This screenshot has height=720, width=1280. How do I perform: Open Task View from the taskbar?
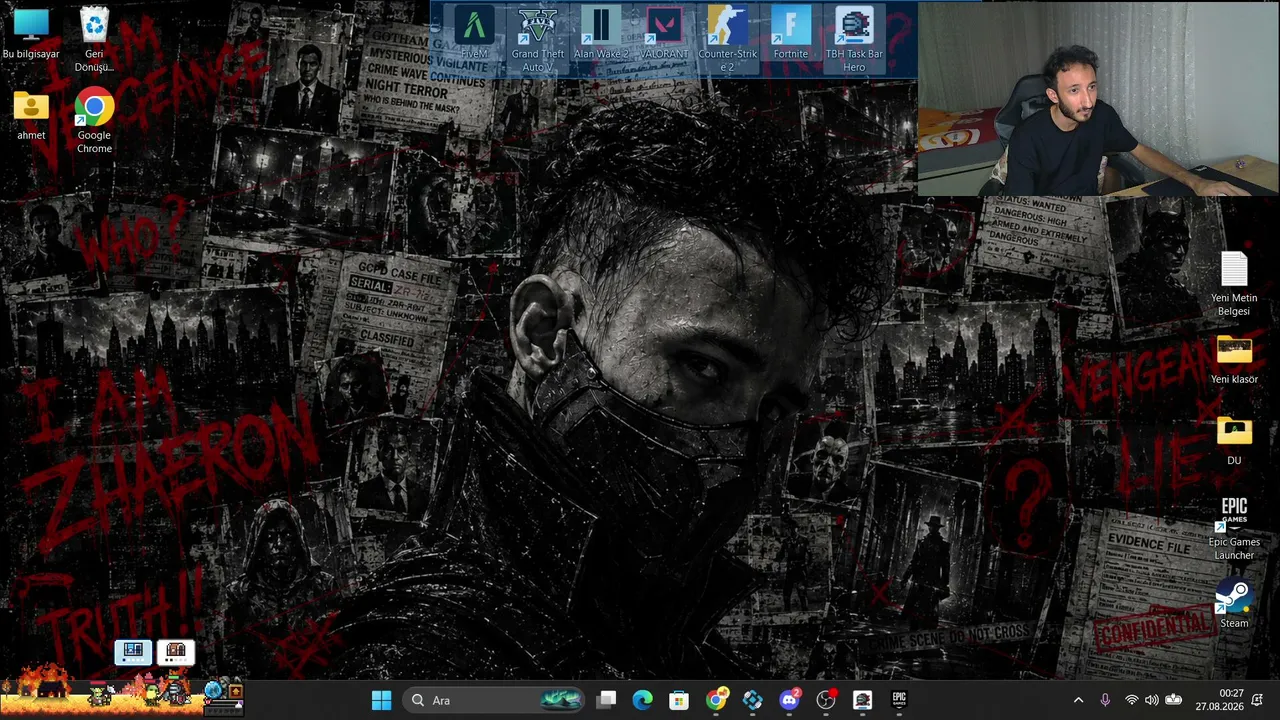click(606, 700)
